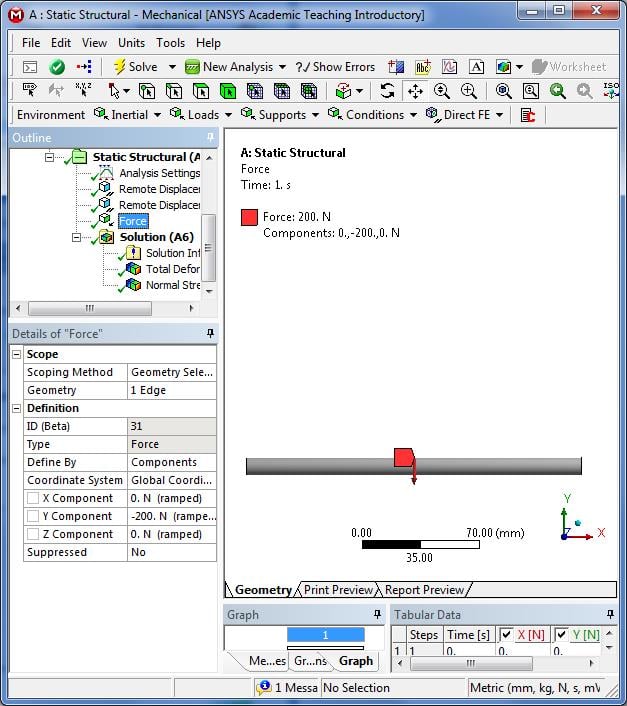Open the Units menu
Screen dimensions: 627x706
[131, 43]
